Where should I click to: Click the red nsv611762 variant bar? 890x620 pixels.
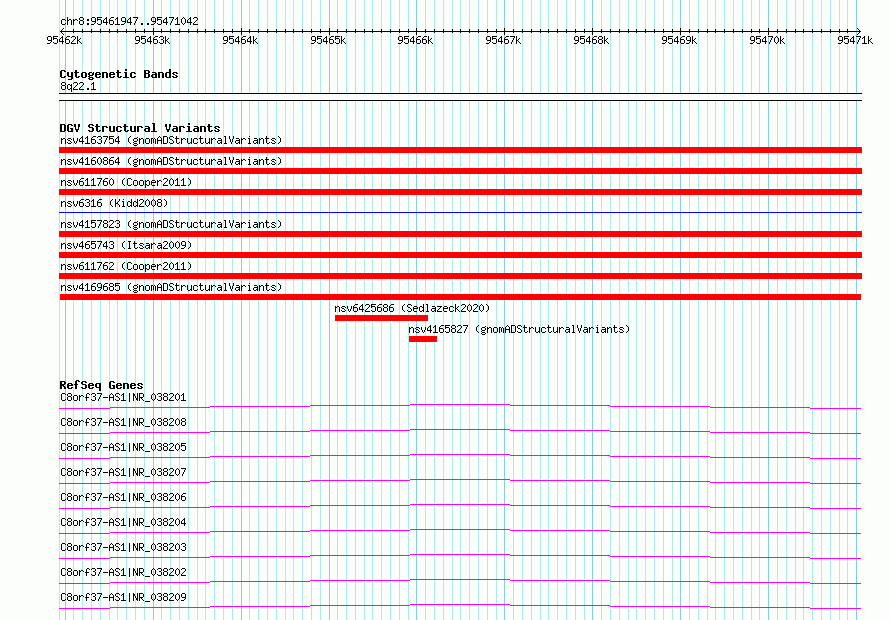[x=460, y=276]
